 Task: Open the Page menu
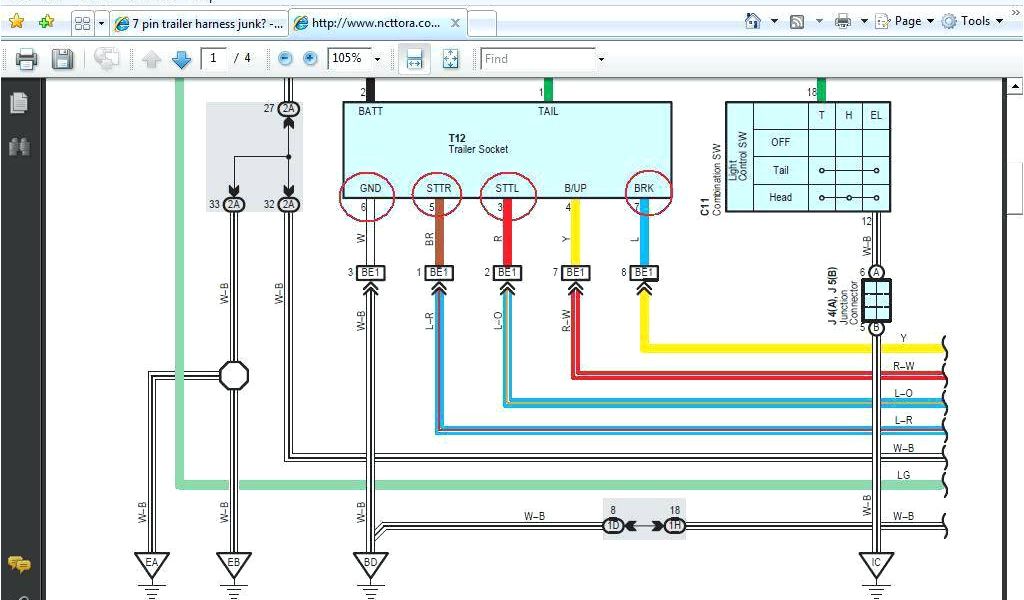pyautogui.click(x=905, y=21)
